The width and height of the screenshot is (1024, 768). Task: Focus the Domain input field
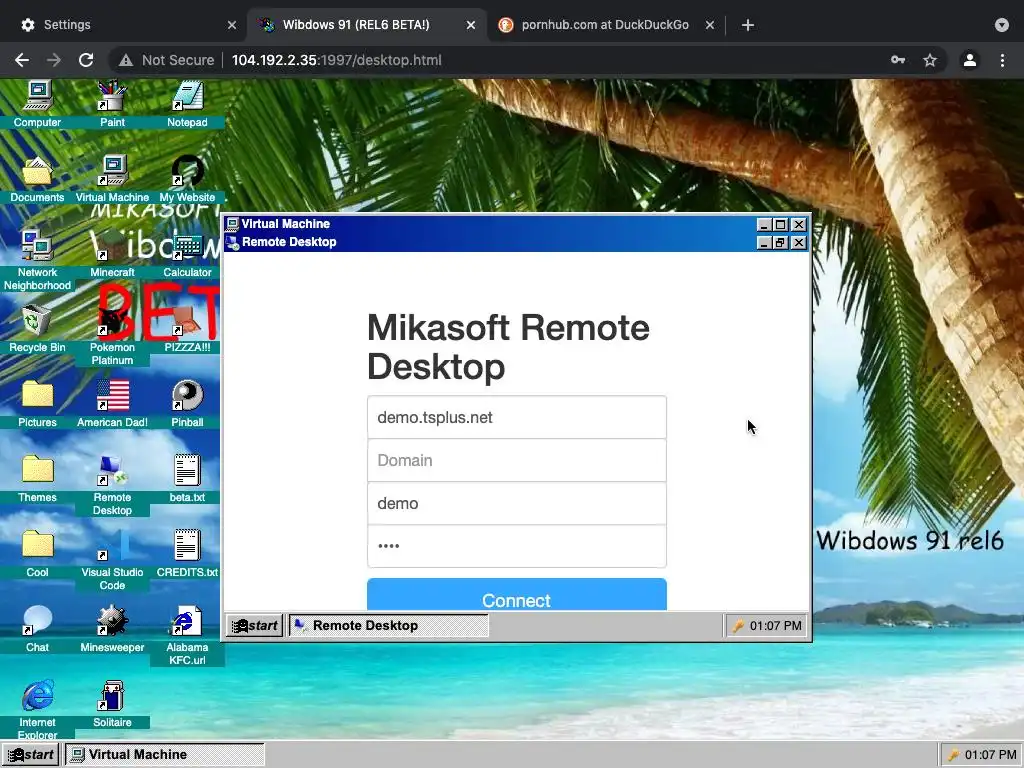pyautogui.click(x=517, y=460)
